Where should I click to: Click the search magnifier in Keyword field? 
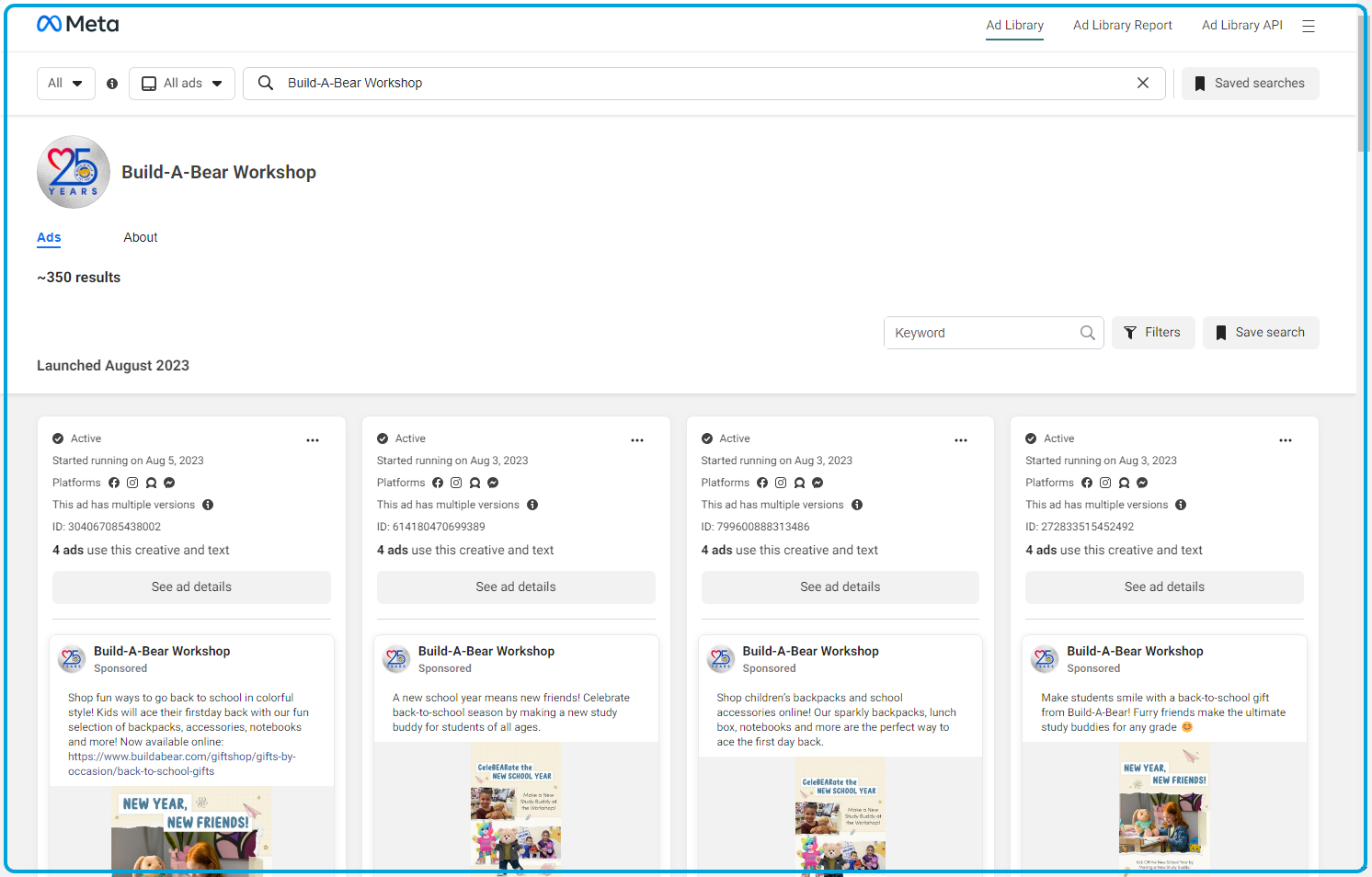coord(1087,333)
